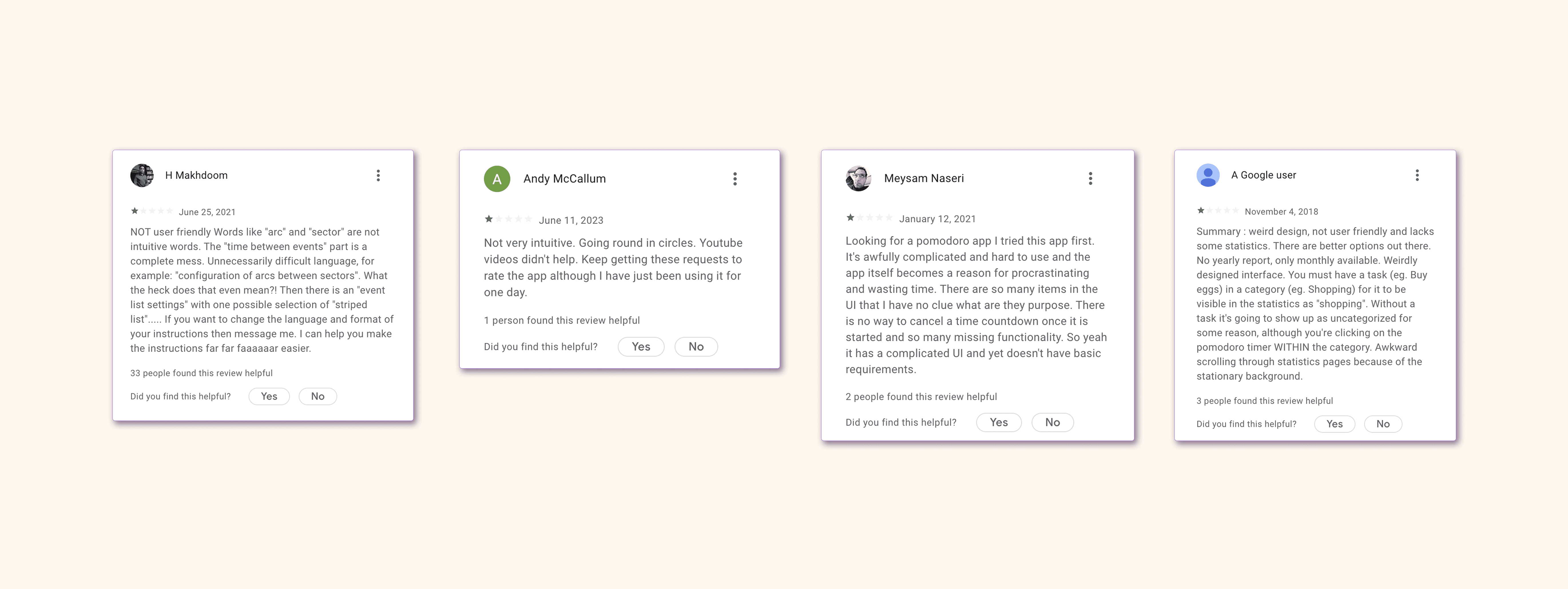Open the more-options menu on Meysam Naseri's review

click(1090, 178)
